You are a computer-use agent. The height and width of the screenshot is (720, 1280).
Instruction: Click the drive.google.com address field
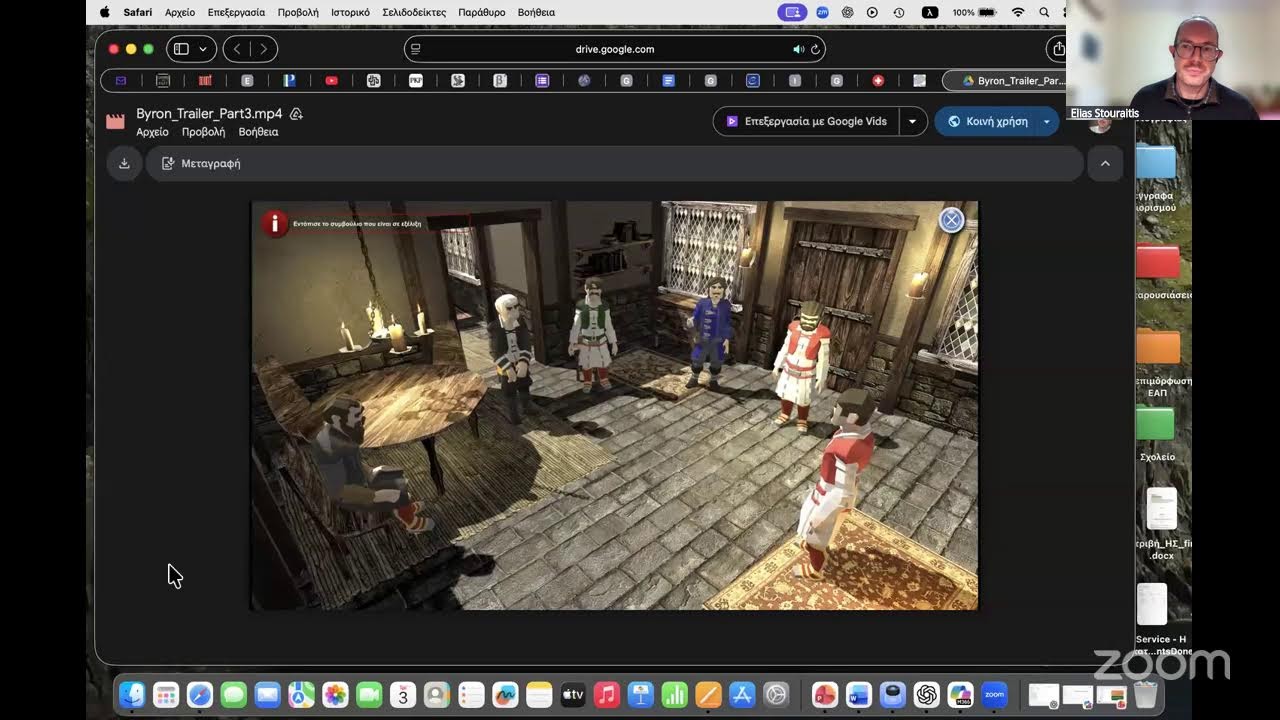(614, 48)
